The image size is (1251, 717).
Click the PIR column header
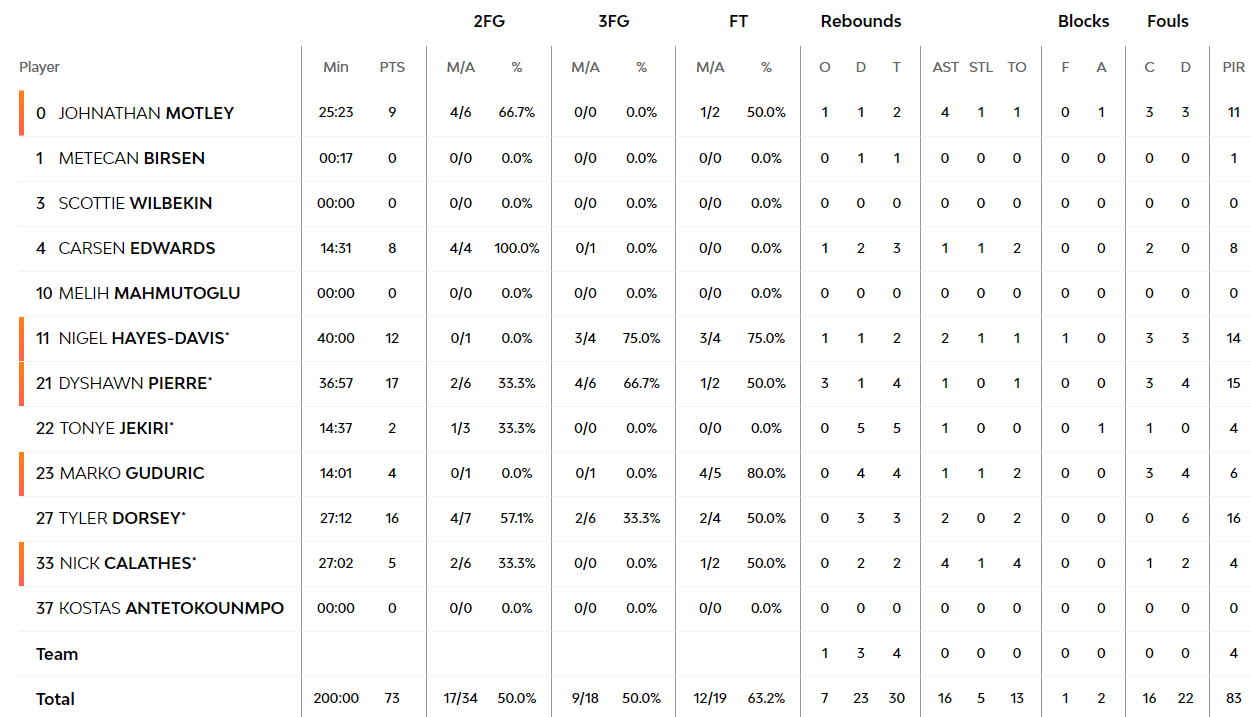pos(1234,67)
